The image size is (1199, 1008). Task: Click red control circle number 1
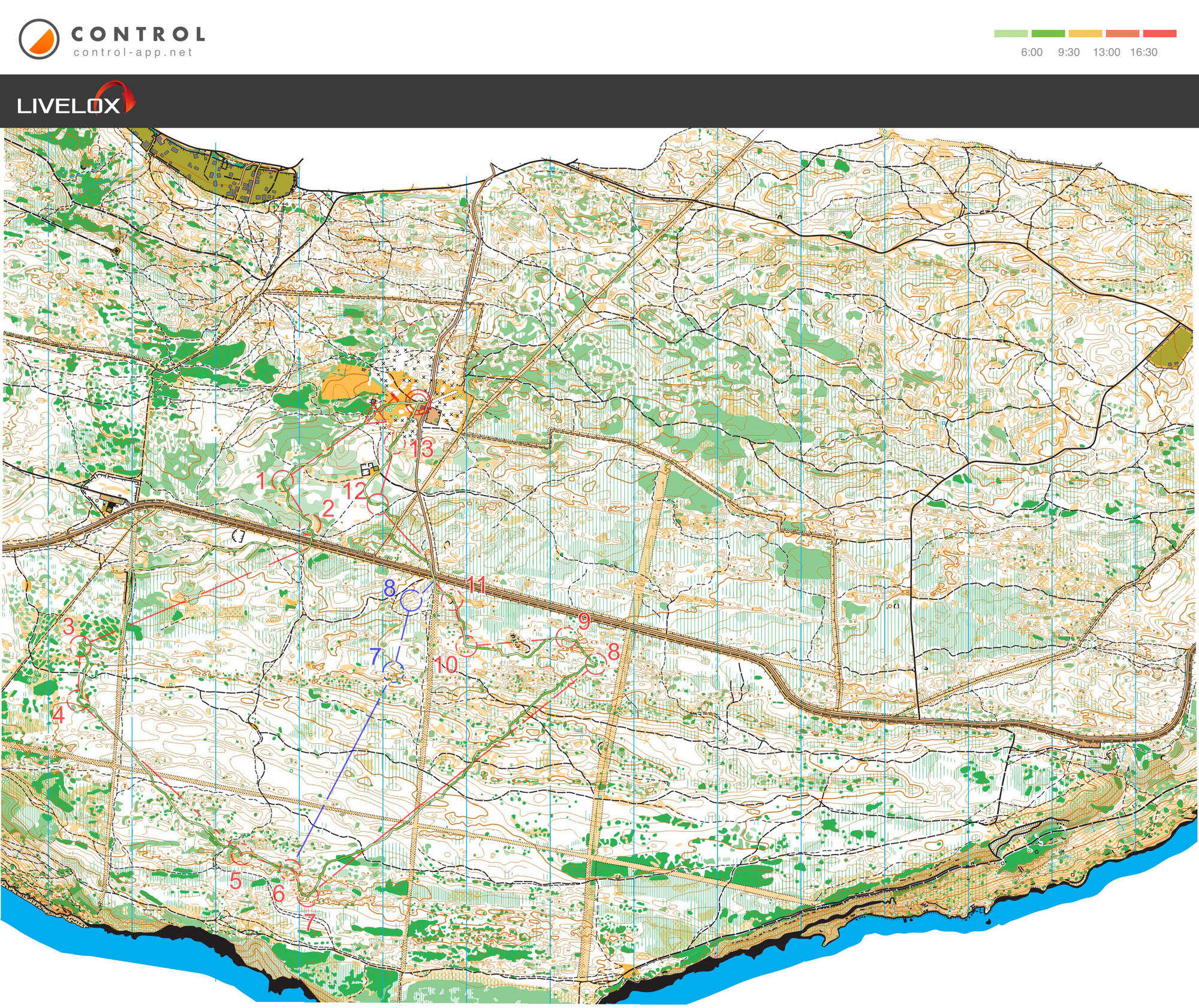282,481
